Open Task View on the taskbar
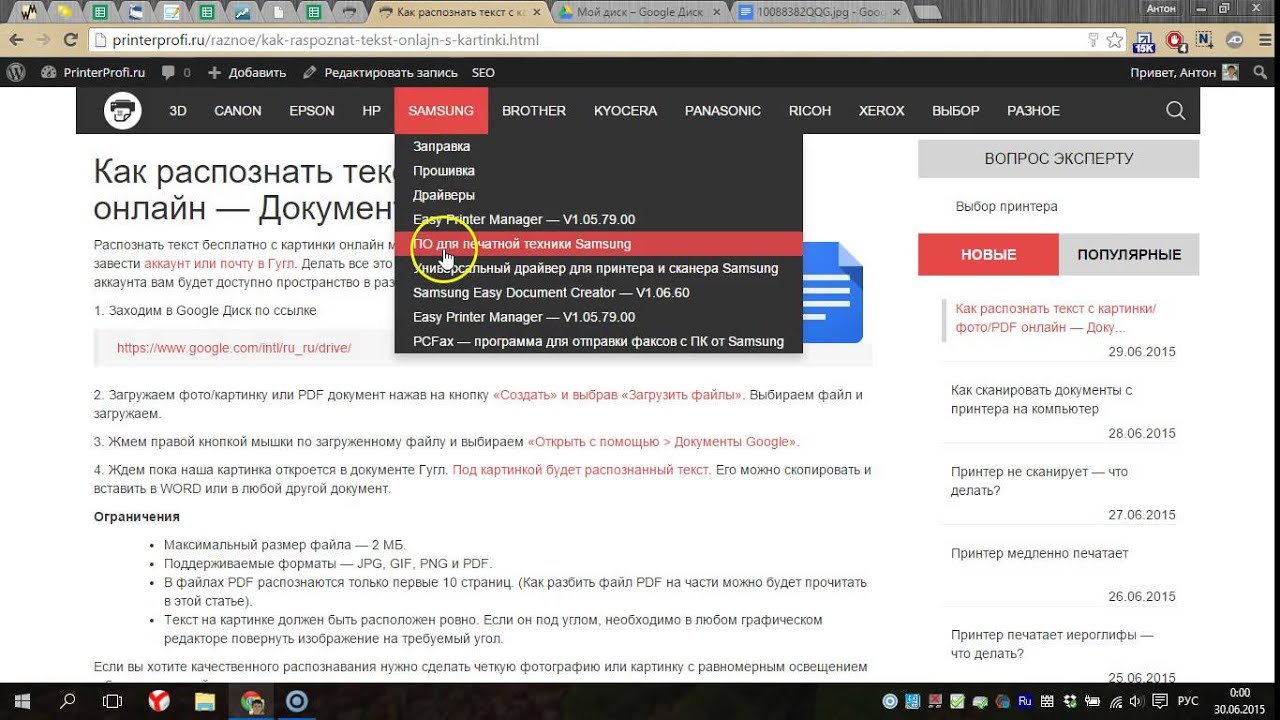Image resolution: width=1280 pixels, height=720 pixels. pos(113,702)
